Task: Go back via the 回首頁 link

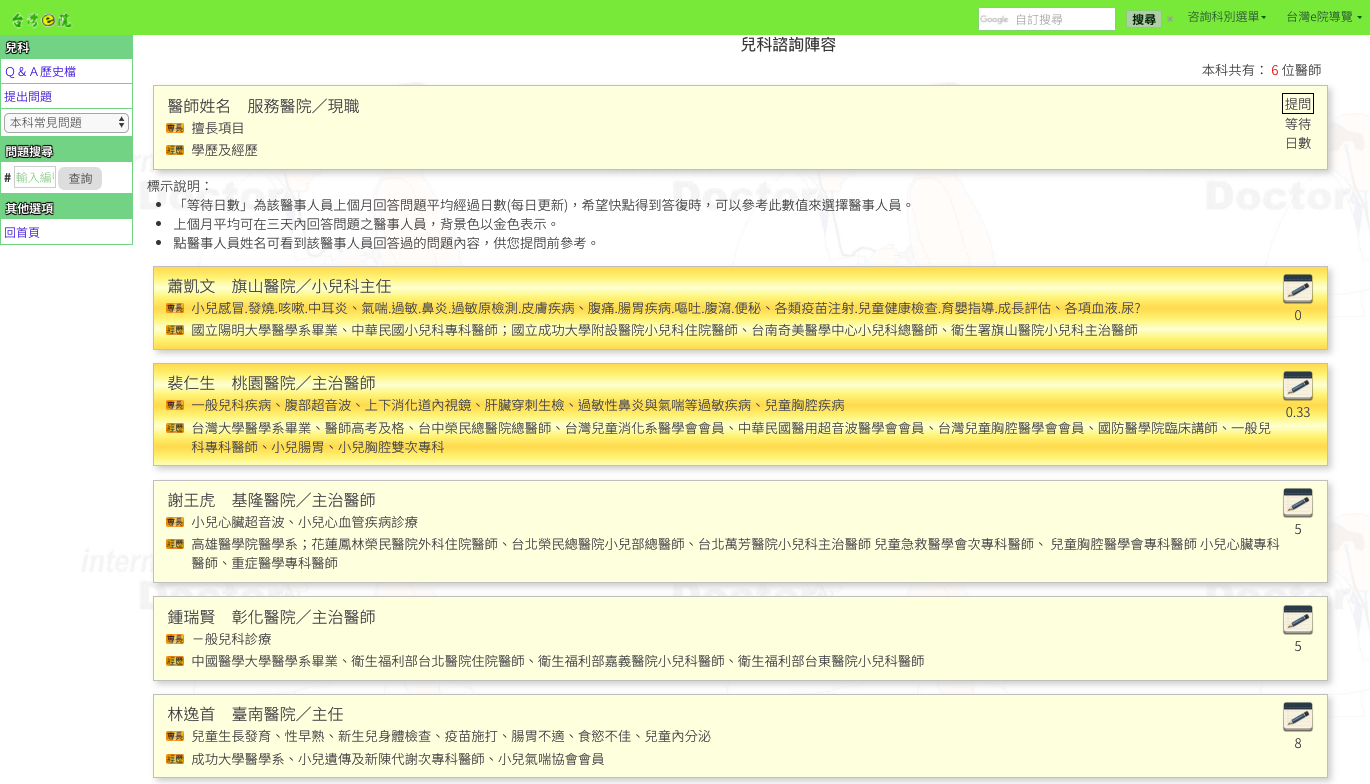Action: [22, 233]
